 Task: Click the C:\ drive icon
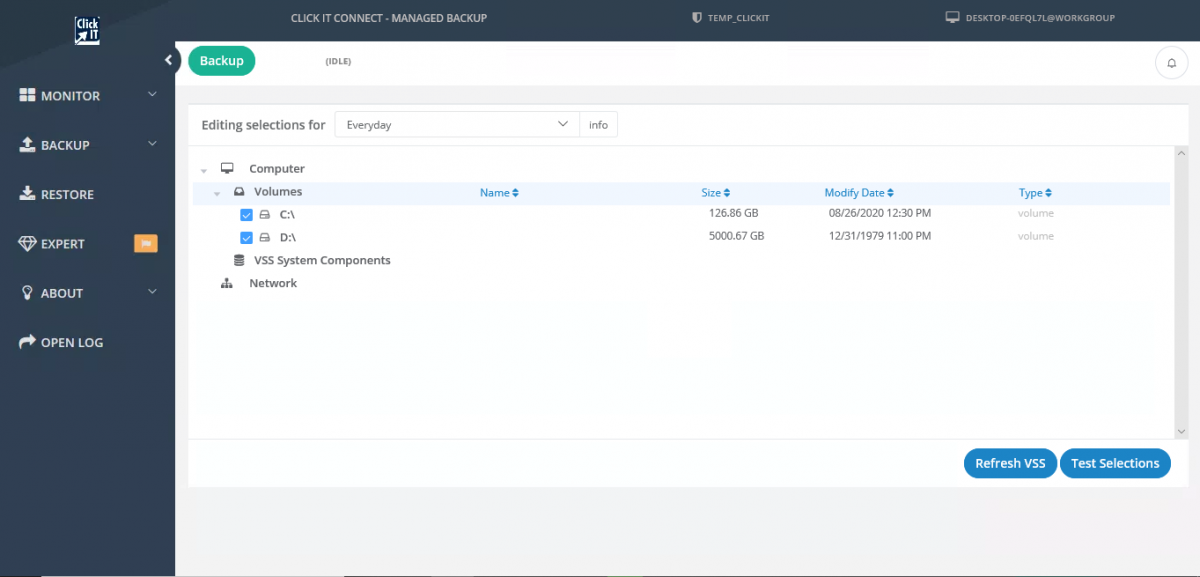pos(265,214)
